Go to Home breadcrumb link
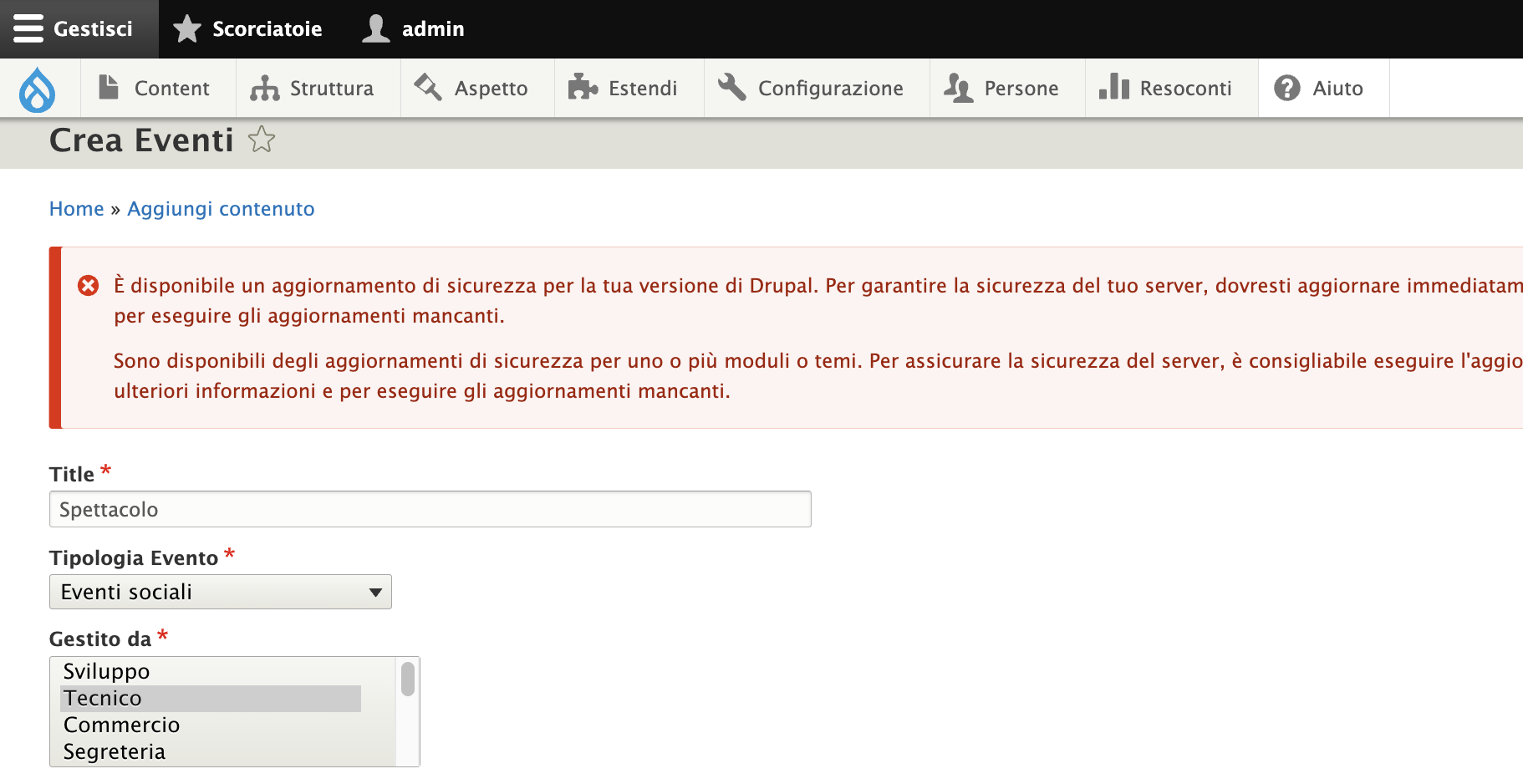 point(76,209)
